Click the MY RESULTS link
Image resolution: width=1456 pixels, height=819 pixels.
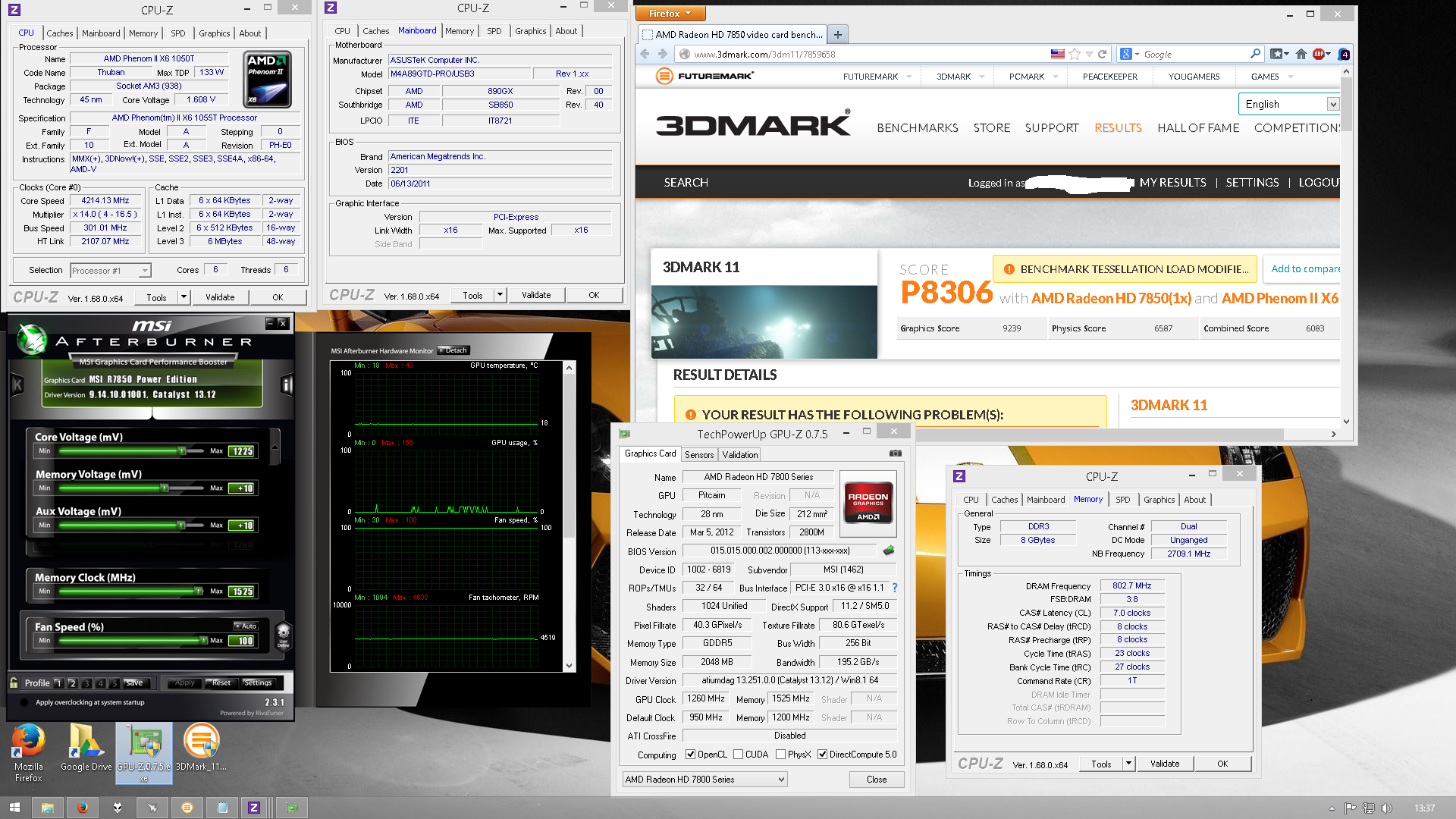(1172, 183)
